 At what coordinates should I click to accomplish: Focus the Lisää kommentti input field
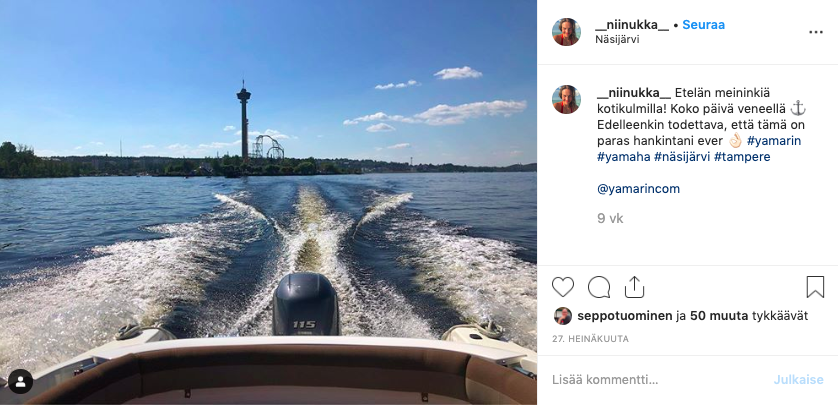(x=657, y=380)
